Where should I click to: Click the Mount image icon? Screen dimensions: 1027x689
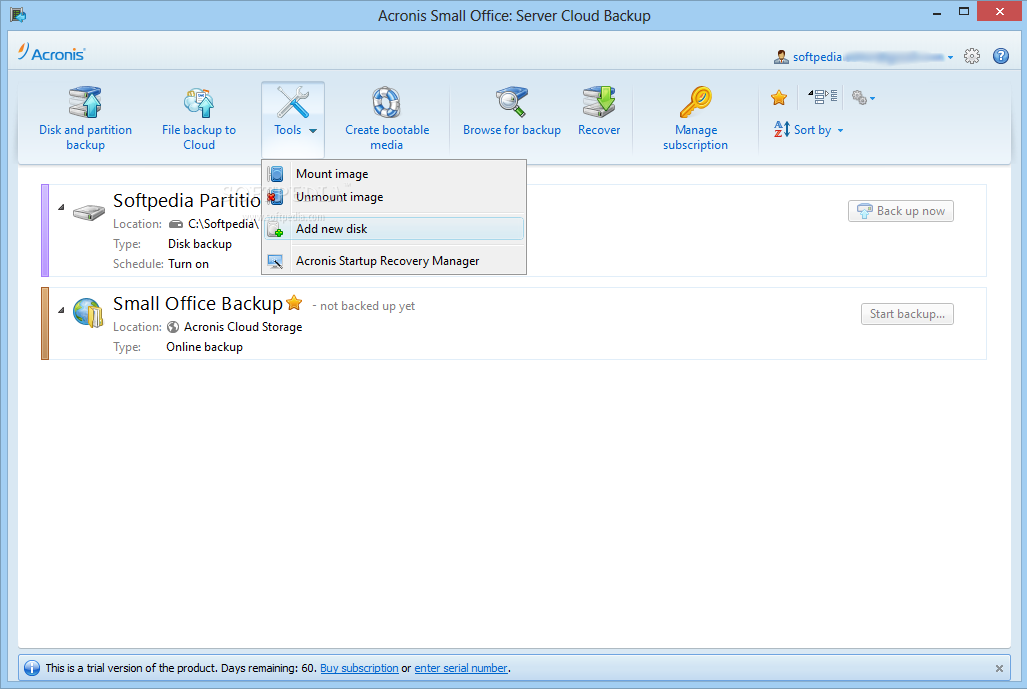click(x=276, y=174)
